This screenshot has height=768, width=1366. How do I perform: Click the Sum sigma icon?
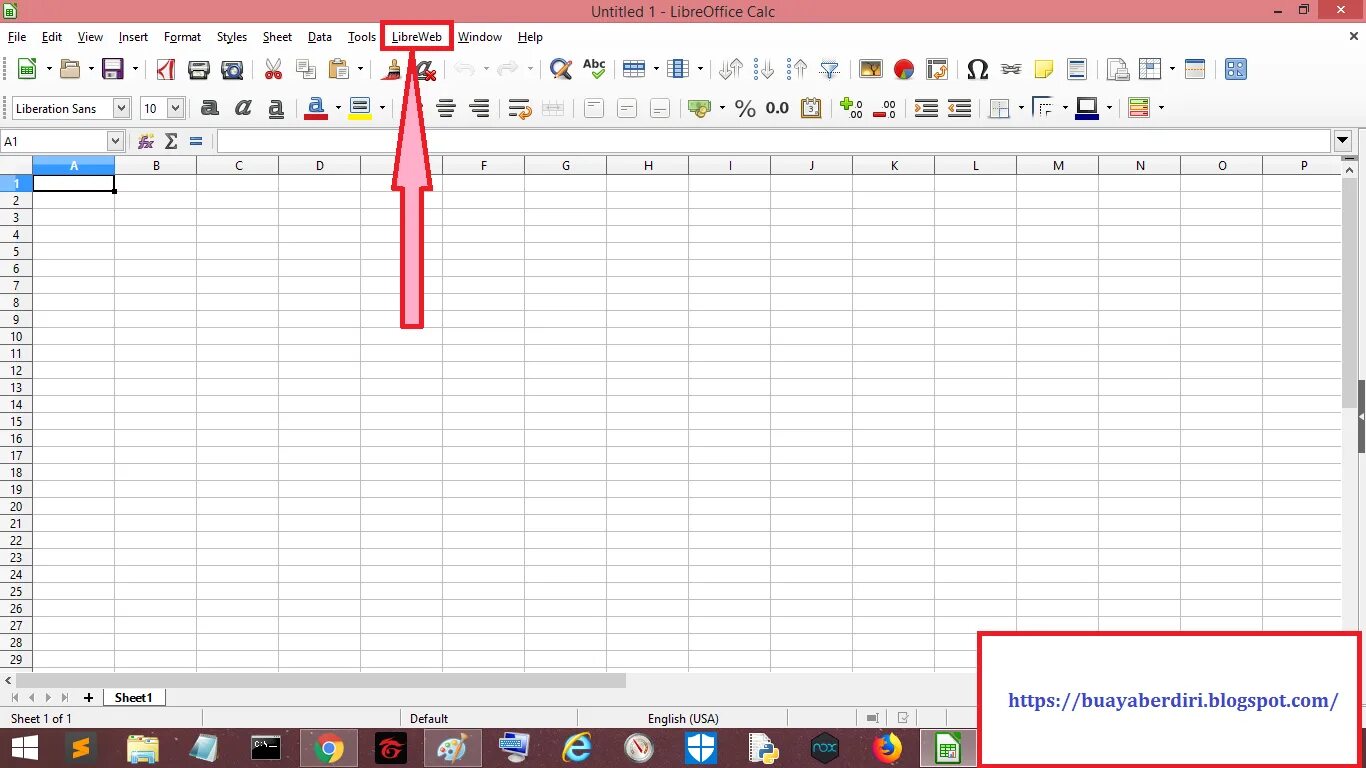click(171, 142)
